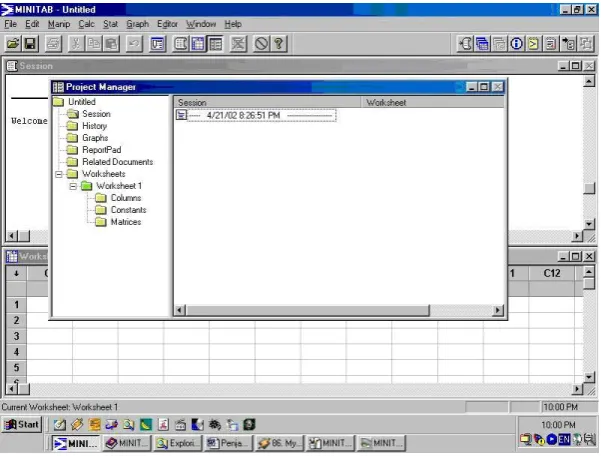Click the Copy toolbar icon
This screenshot has width=601, height=456.
(x=94, y=44)
